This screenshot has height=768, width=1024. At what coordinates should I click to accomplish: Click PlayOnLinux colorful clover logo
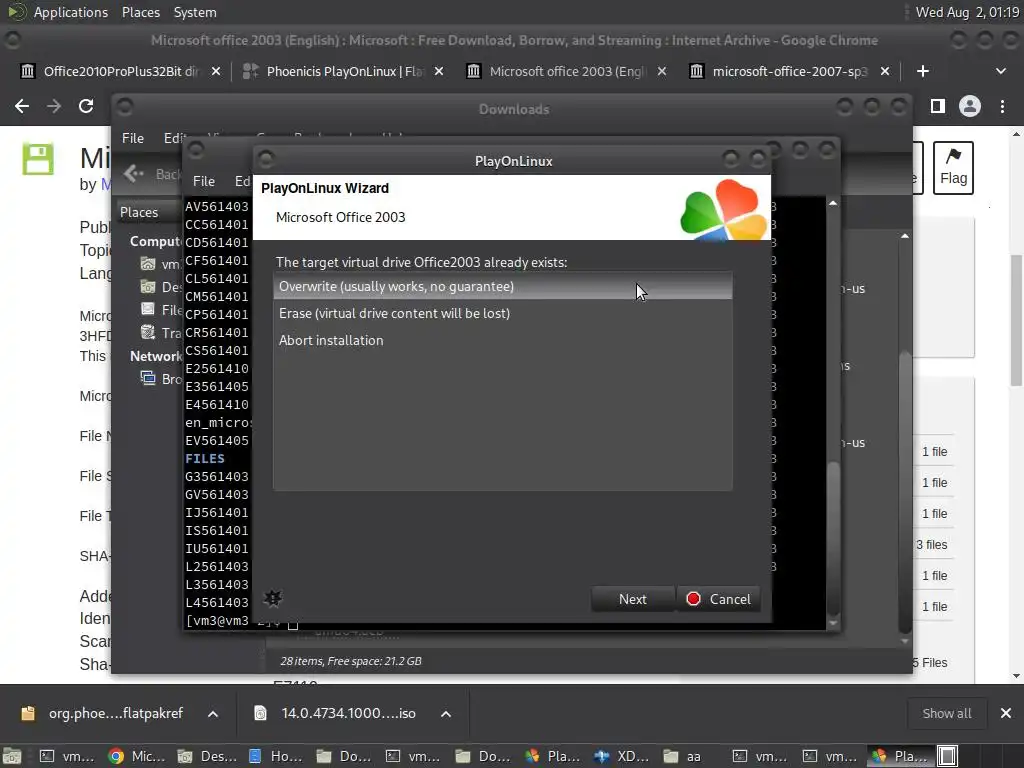click(x=723, y=209)
